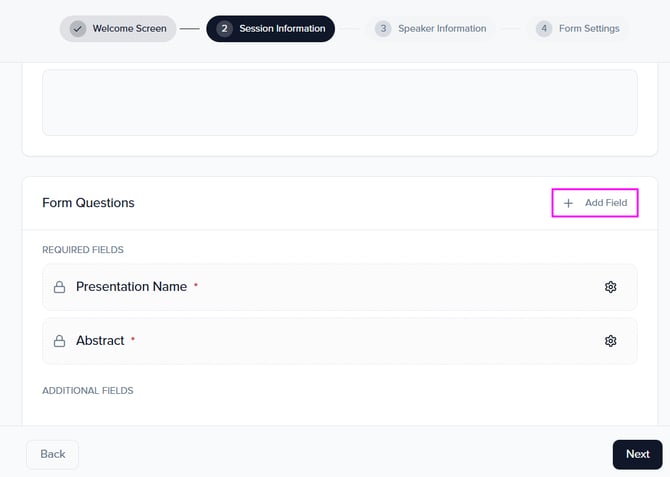Click the number 2 step circle

coord(224,29)
